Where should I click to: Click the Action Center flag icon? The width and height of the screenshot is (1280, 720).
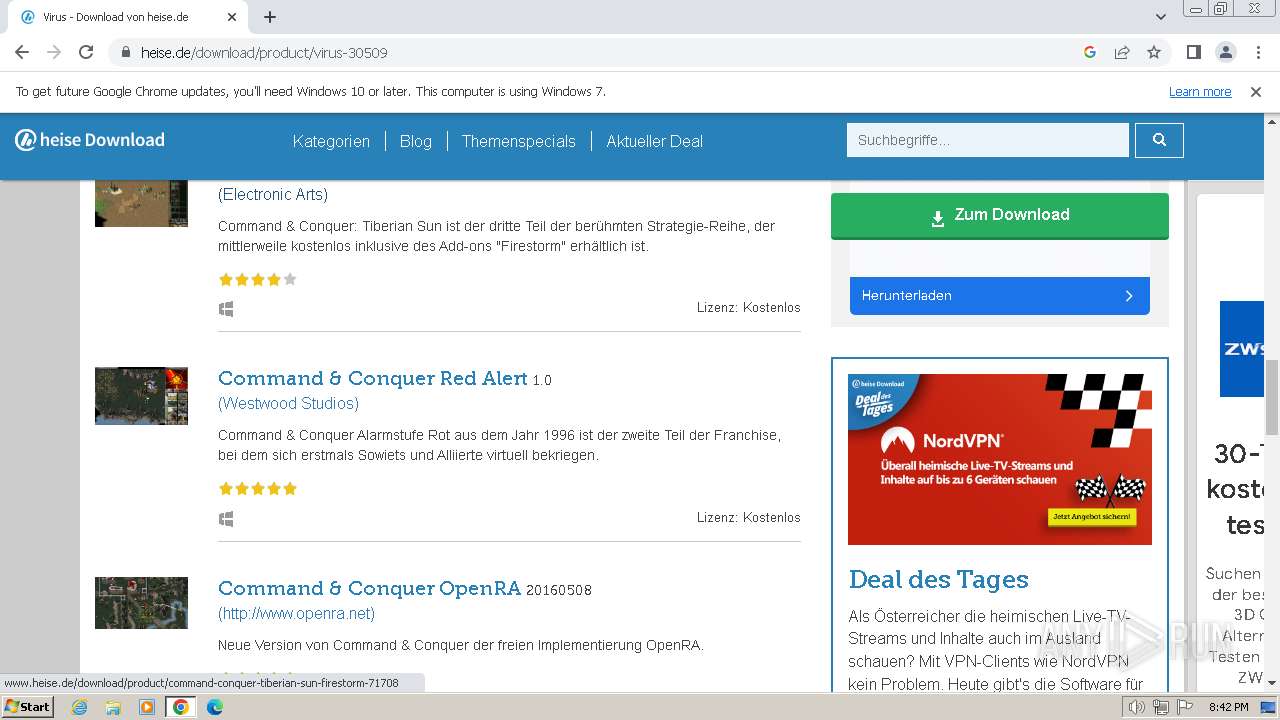pyautogui.click(x=1185, y=707)
